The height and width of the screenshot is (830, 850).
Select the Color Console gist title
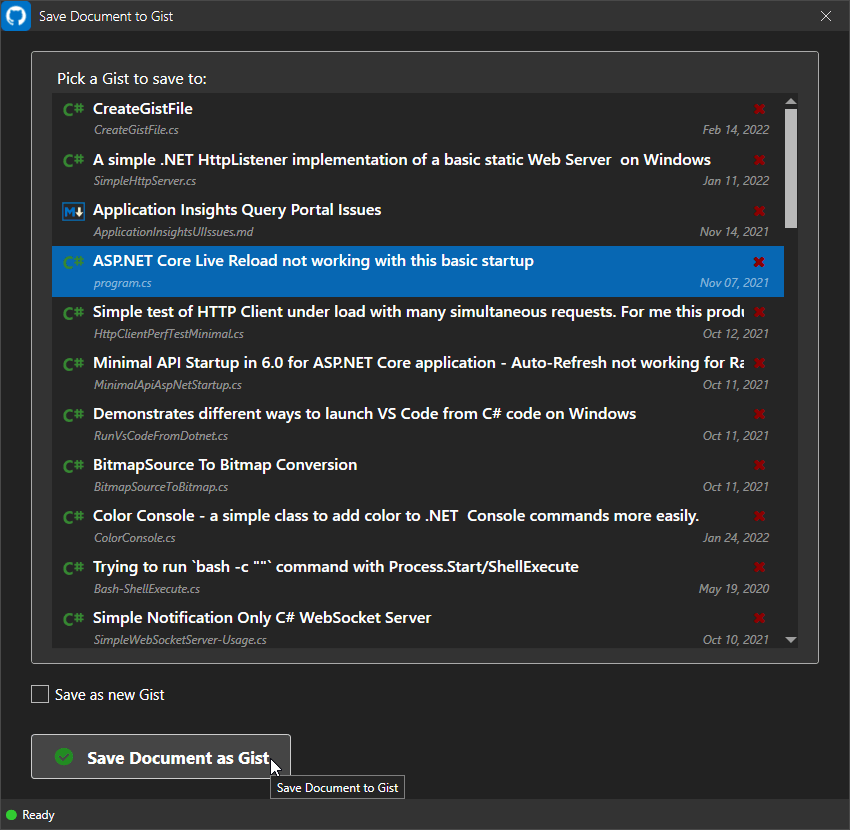(396, 516)
